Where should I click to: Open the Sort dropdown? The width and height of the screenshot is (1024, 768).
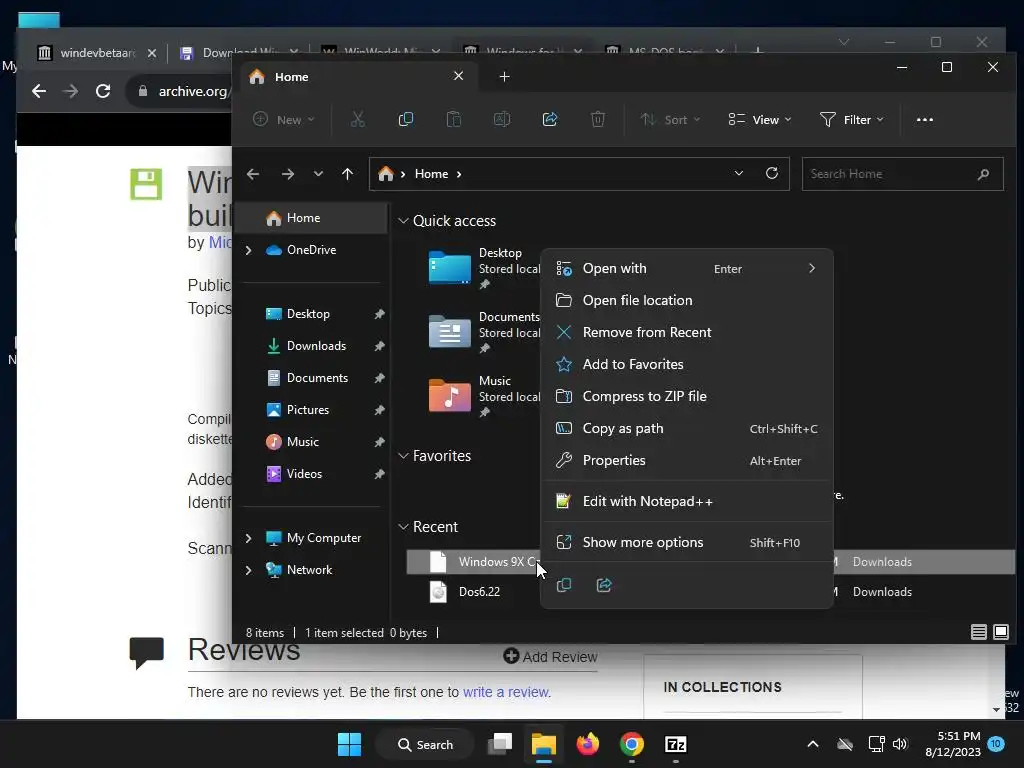tap(671, 120)
